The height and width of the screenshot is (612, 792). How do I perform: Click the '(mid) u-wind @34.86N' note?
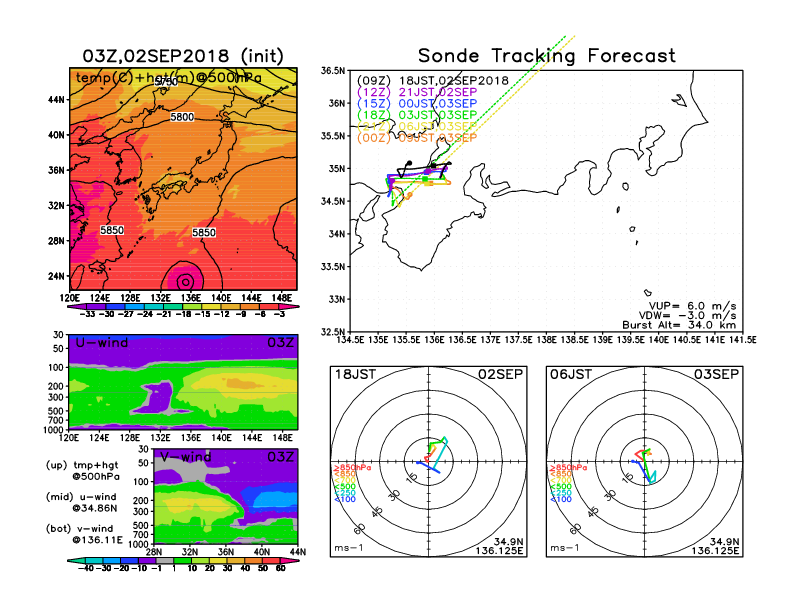(x=81, y=502)
